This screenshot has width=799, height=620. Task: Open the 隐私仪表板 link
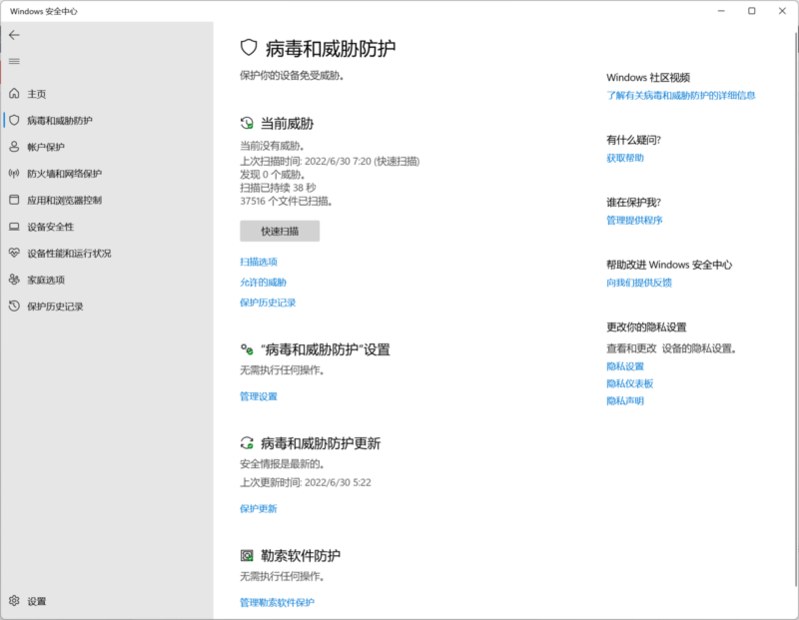pyautogui.click(x=629, y=383)
